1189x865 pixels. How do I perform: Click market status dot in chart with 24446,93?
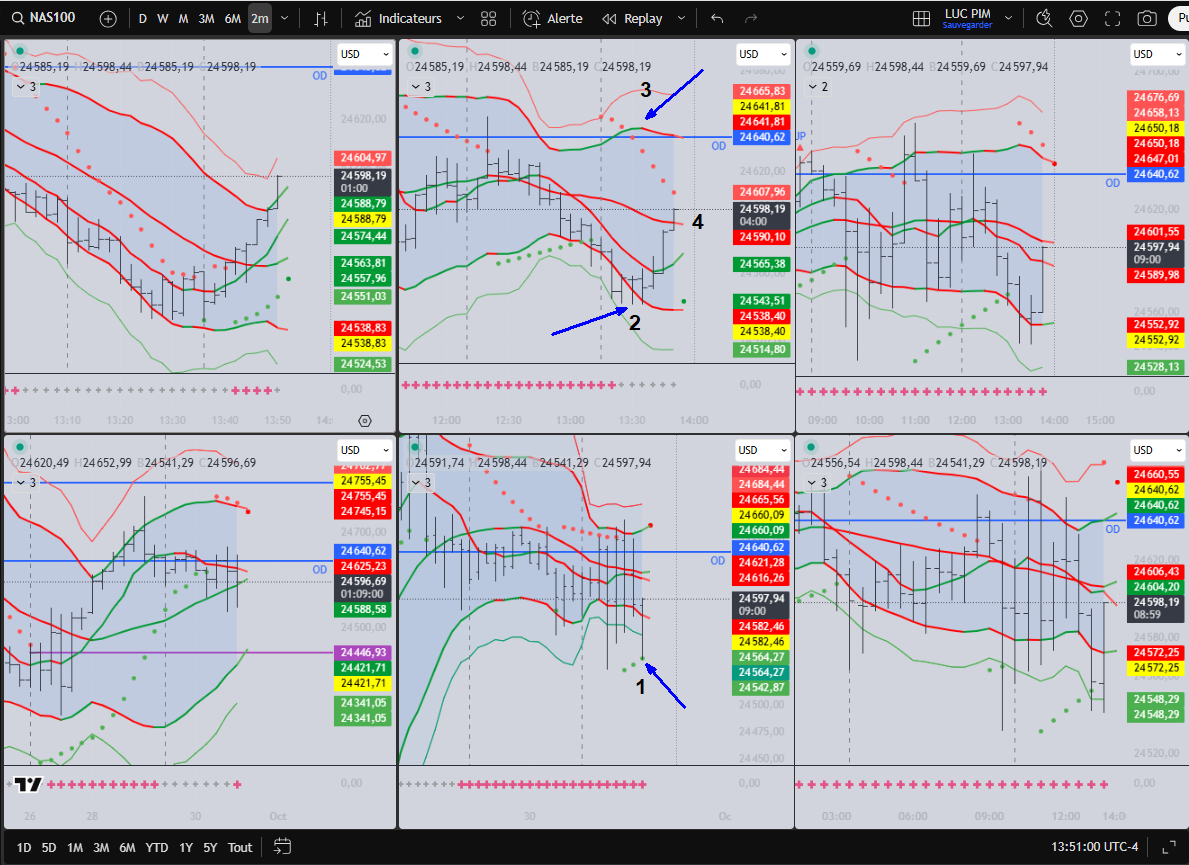20,447
